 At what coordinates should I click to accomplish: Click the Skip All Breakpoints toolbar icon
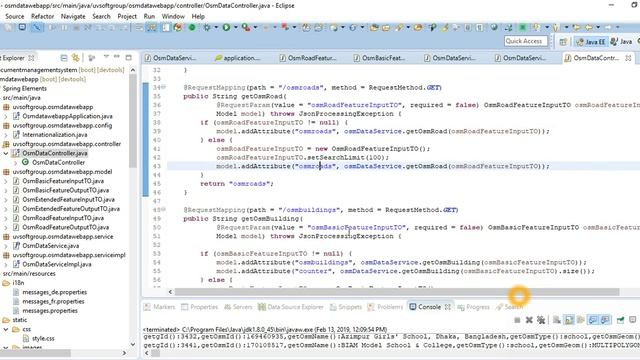36,27
